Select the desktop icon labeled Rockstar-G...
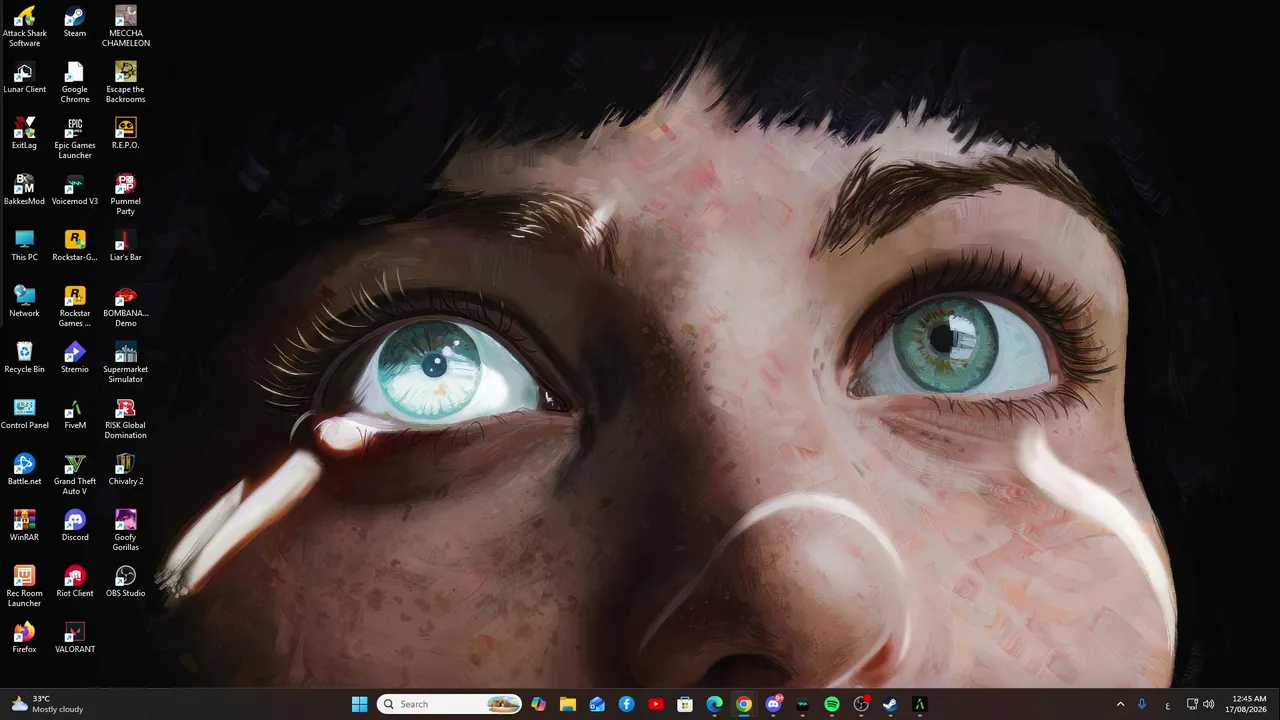 coord(75,246)
